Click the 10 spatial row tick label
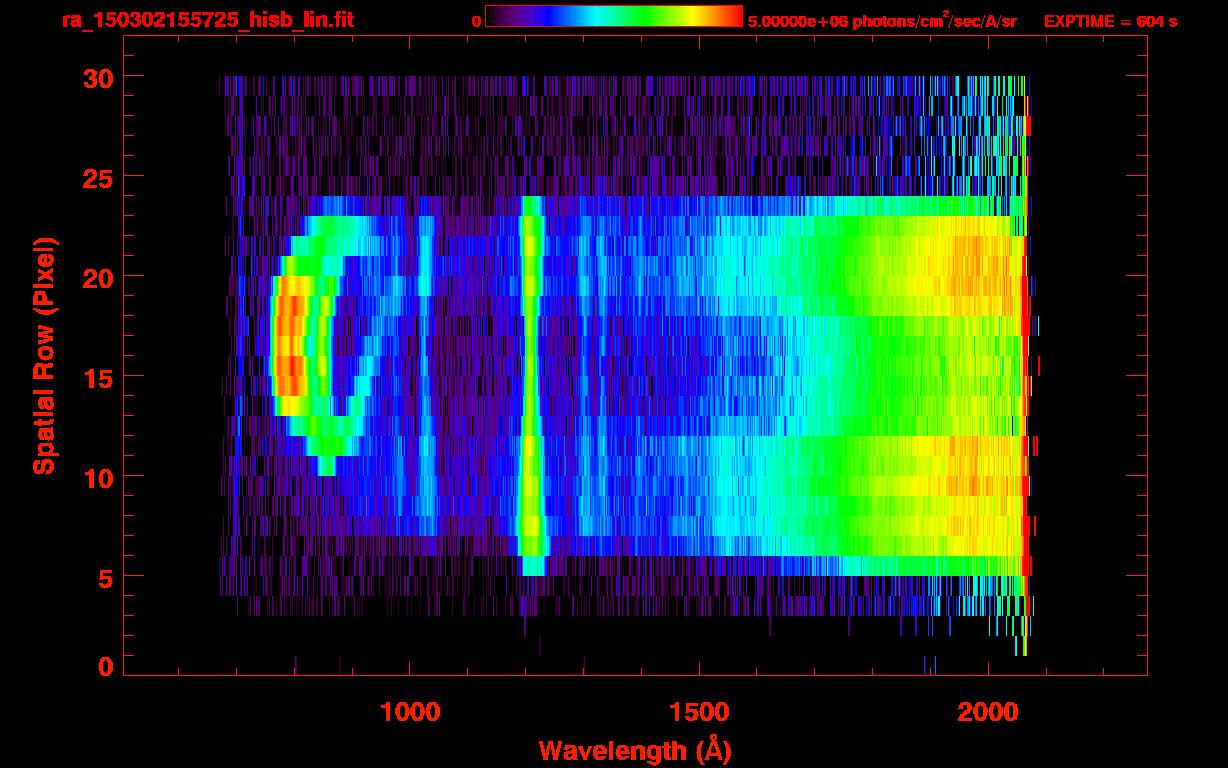 tap(96, 477)
